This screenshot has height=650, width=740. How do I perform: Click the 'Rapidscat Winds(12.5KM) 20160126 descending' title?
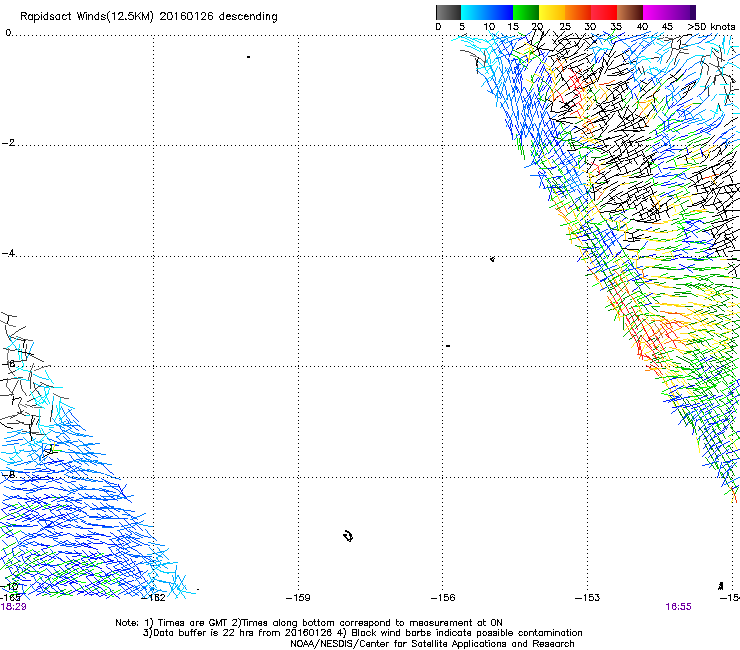tap(149, 17)
